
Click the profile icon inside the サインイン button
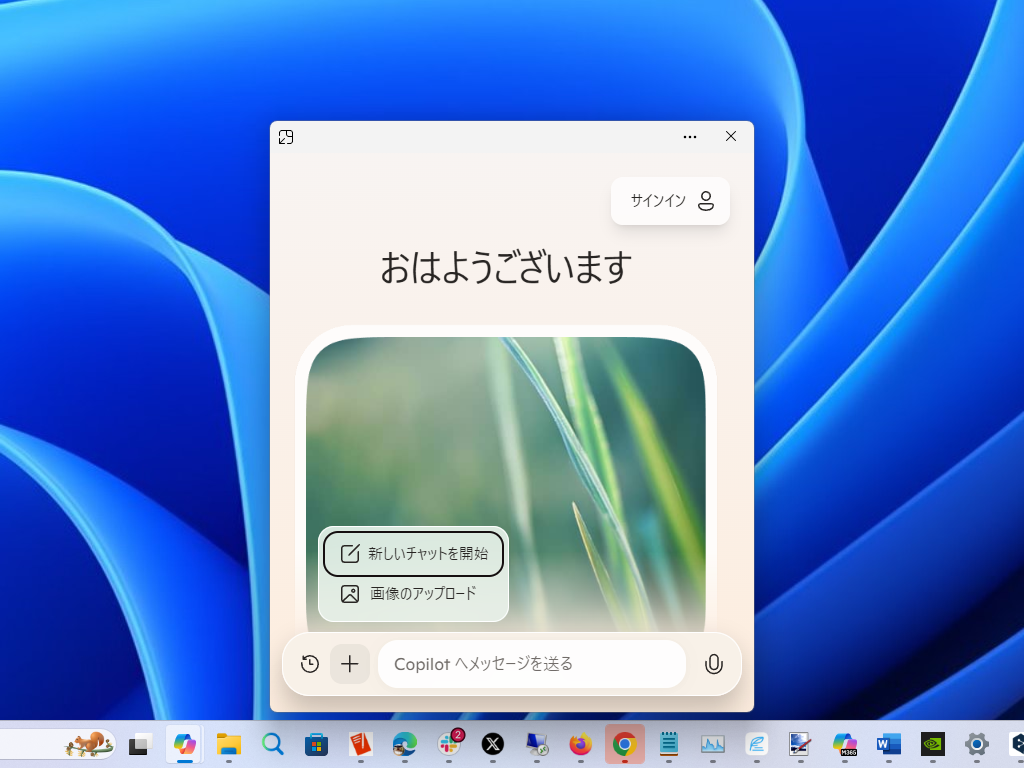coord(706,201)
